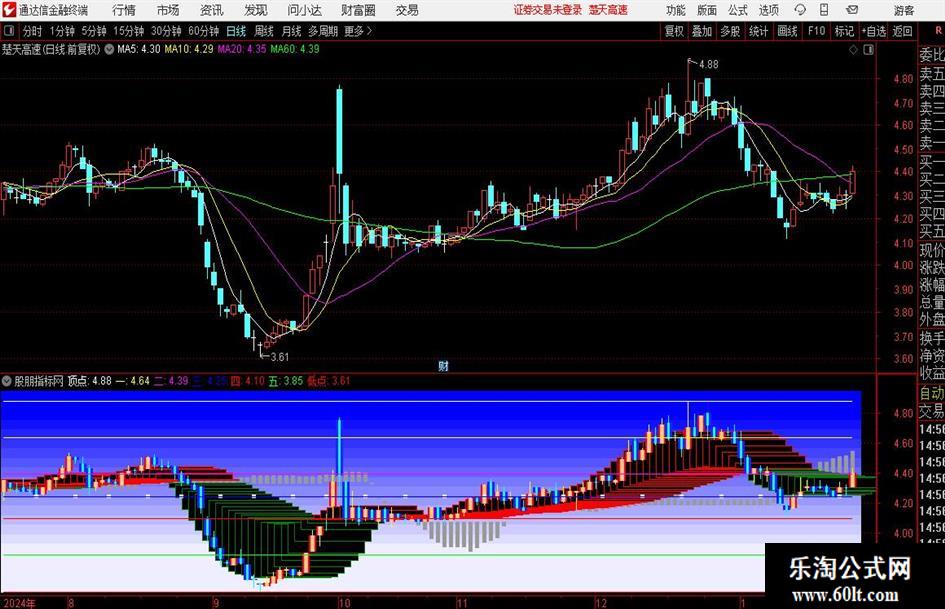
Task: Click the MA10: 4.29 value
Action: pyautogui.click(x=189, y=49)
